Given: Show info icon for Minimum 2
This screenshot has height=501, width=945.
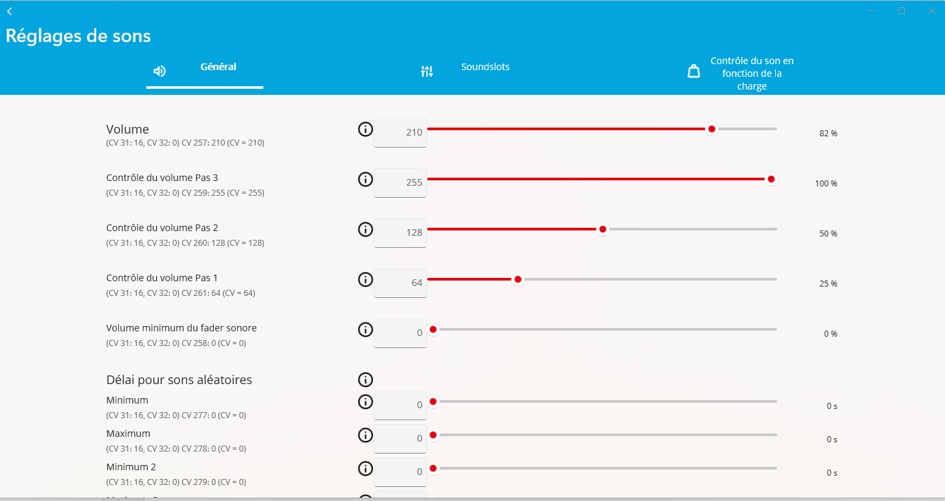Looking at the screenshot, I should pyautogui.click(x=365, y=468).
